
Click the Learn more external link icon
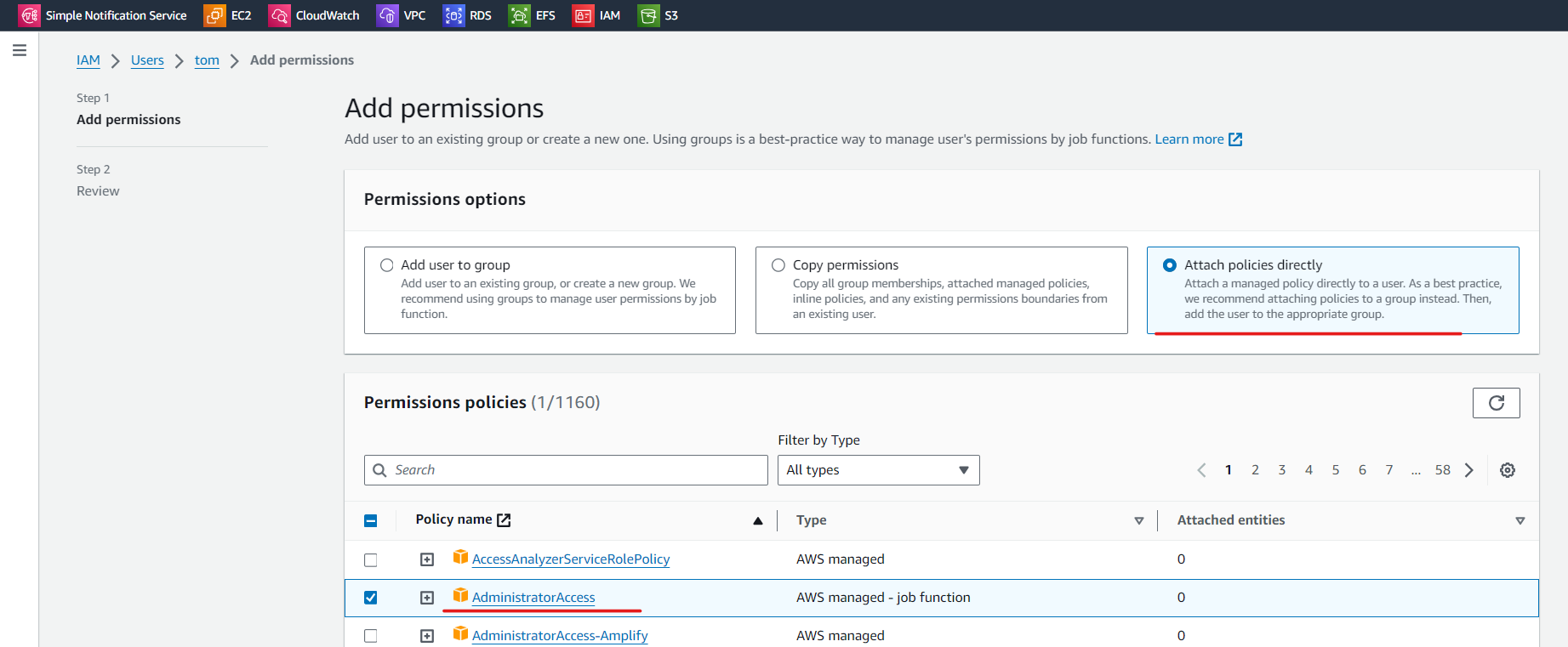[1235, 139]
